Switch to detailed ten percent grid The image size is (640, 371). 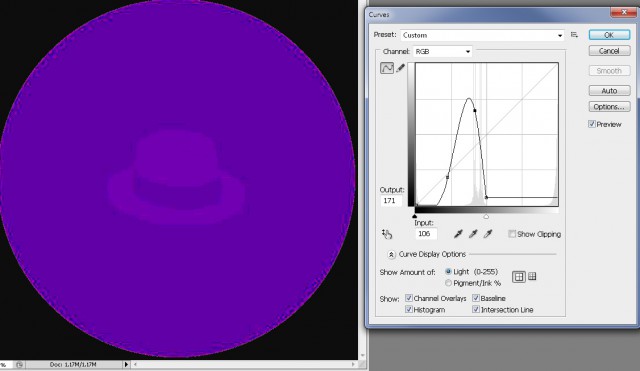click(x=532, y=277)
